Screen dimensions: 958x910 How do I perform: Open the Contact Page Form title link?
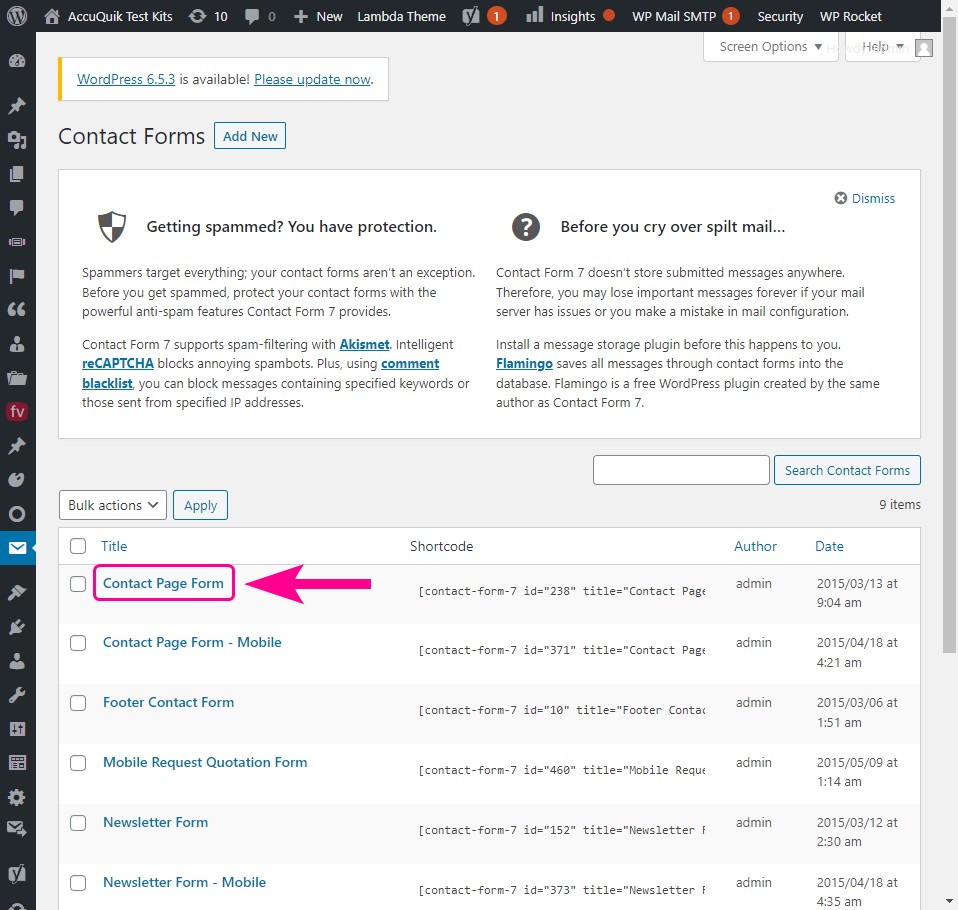(163, 584)
